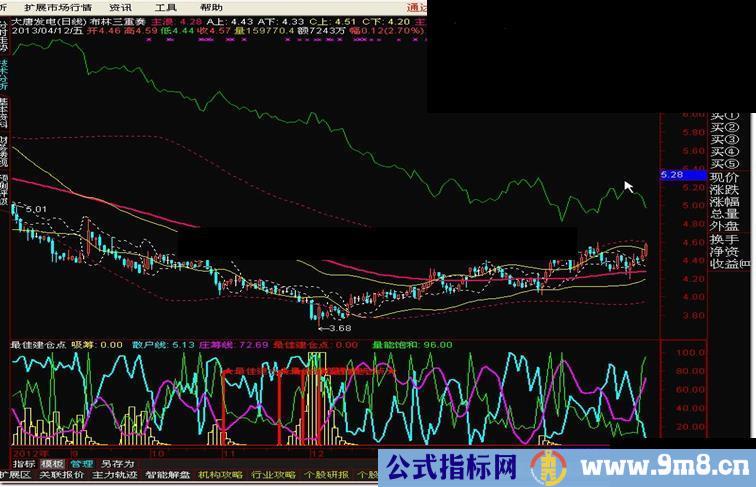Switch to the 基本资料 sidebar tab
The image size is (756, 487).
4,113
